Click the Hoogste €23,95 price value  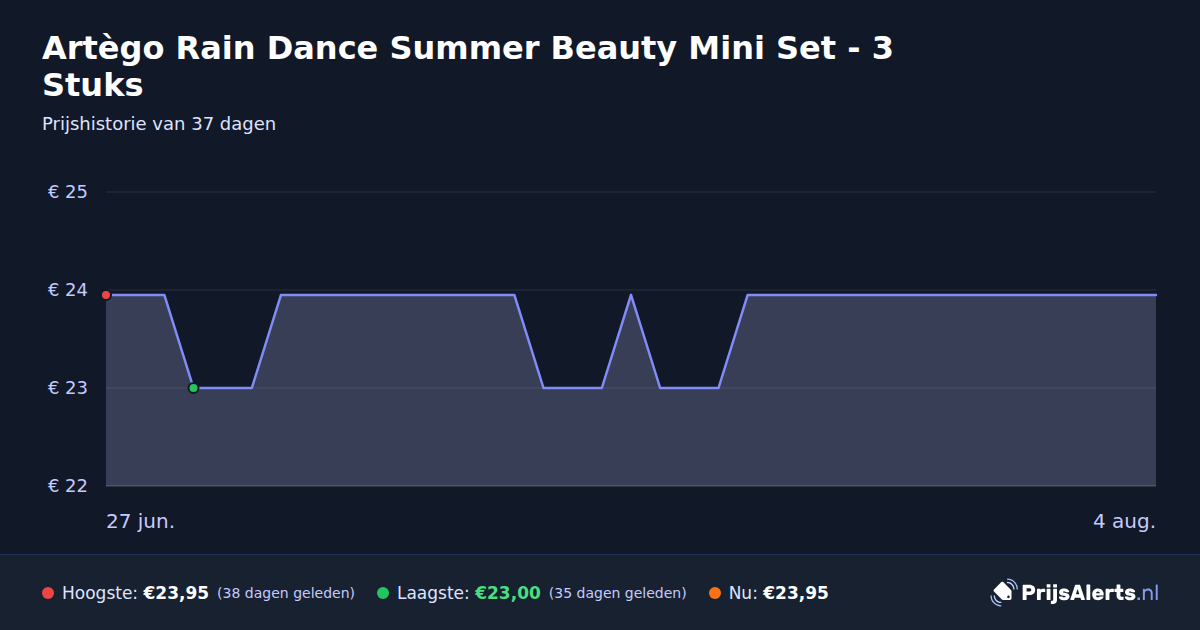click(x=176, y=593)
